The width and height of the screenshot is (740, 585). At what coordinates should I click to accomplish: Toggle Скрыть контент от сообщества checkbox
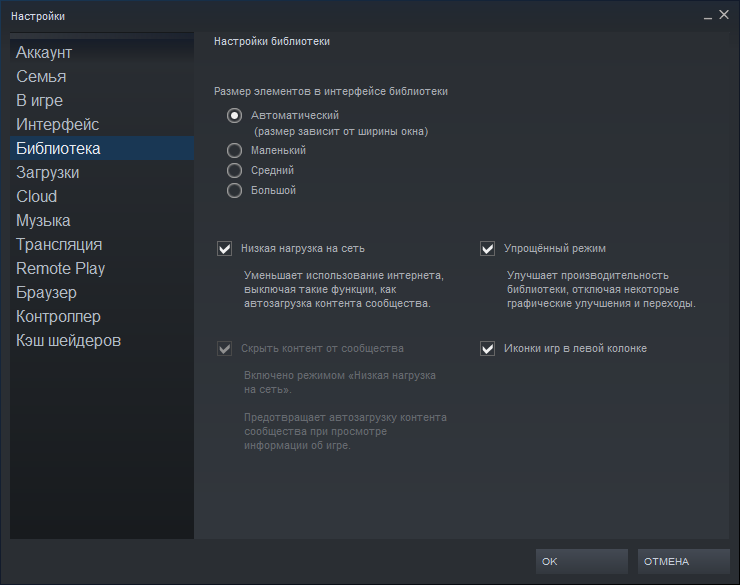pos(225,349)
